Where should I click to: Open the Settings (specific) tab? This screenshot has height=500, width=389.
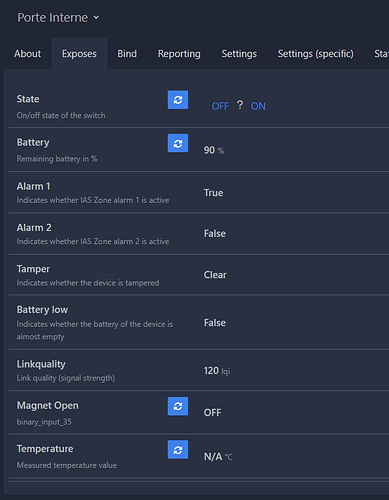click(315, 54)
